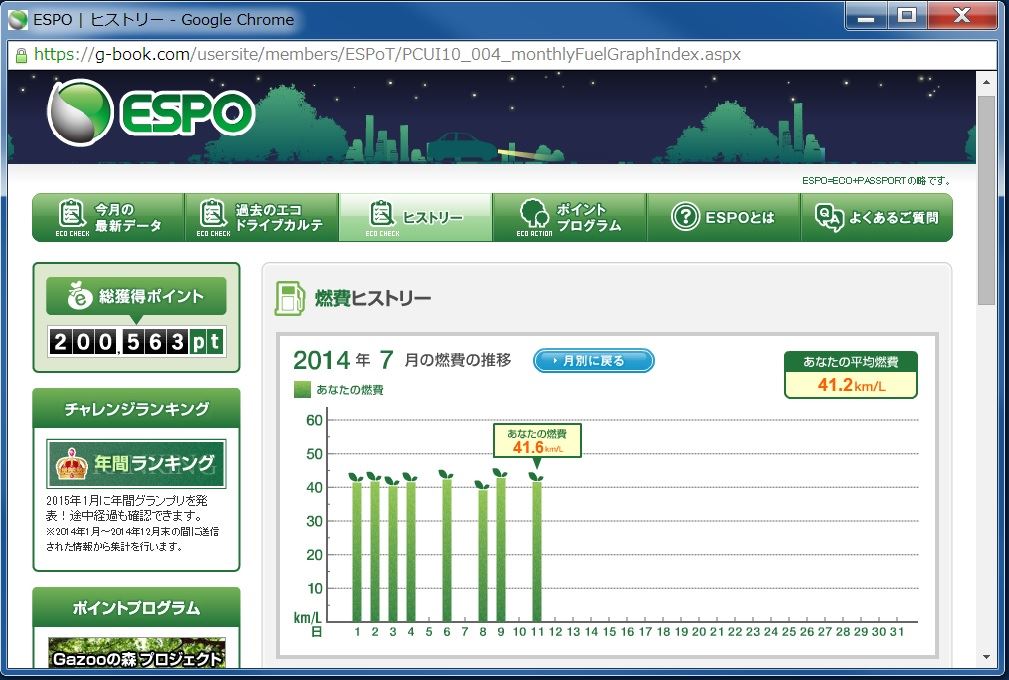Open the ポイントプログラム tab
Image resolution: width=1009 pixels, height=680 pixels.
[569, 217]
